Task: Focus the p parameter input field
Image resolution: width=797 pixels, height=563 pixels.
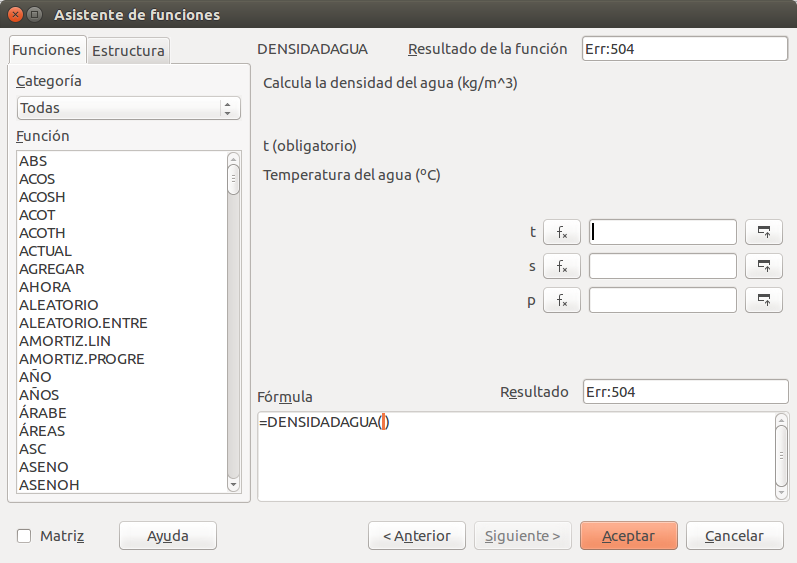Action: click(x=663, y=300)
